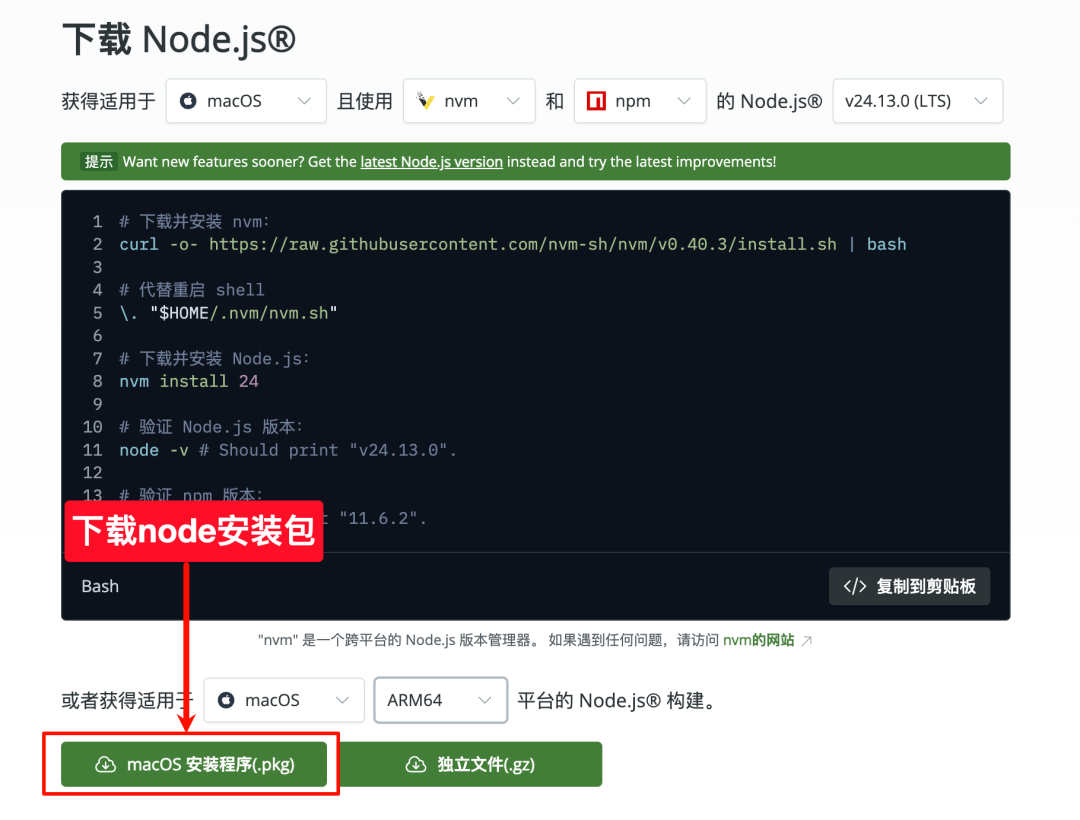
Task: Download the macOS 安装程序(.pkg) installer
Action: [194, 764]
